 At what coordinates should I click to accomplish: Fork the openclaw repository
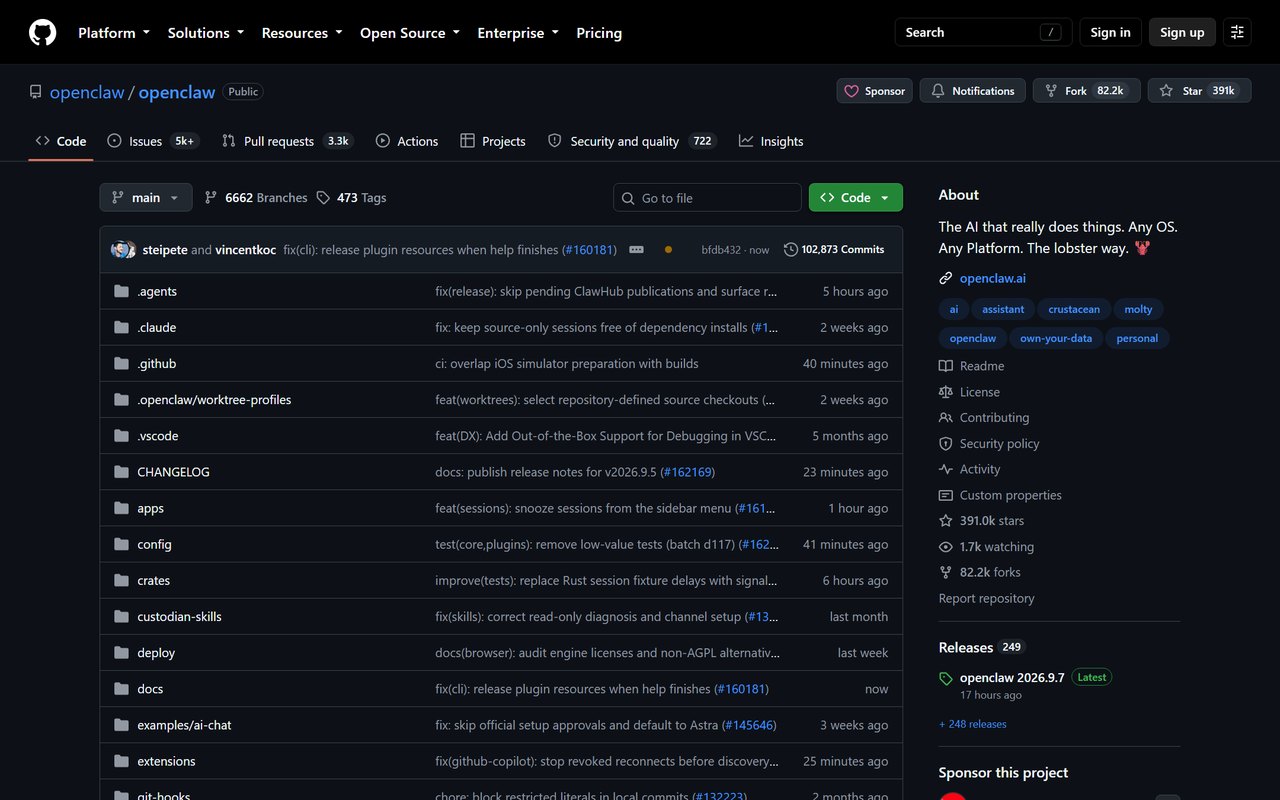(1087, 91)
